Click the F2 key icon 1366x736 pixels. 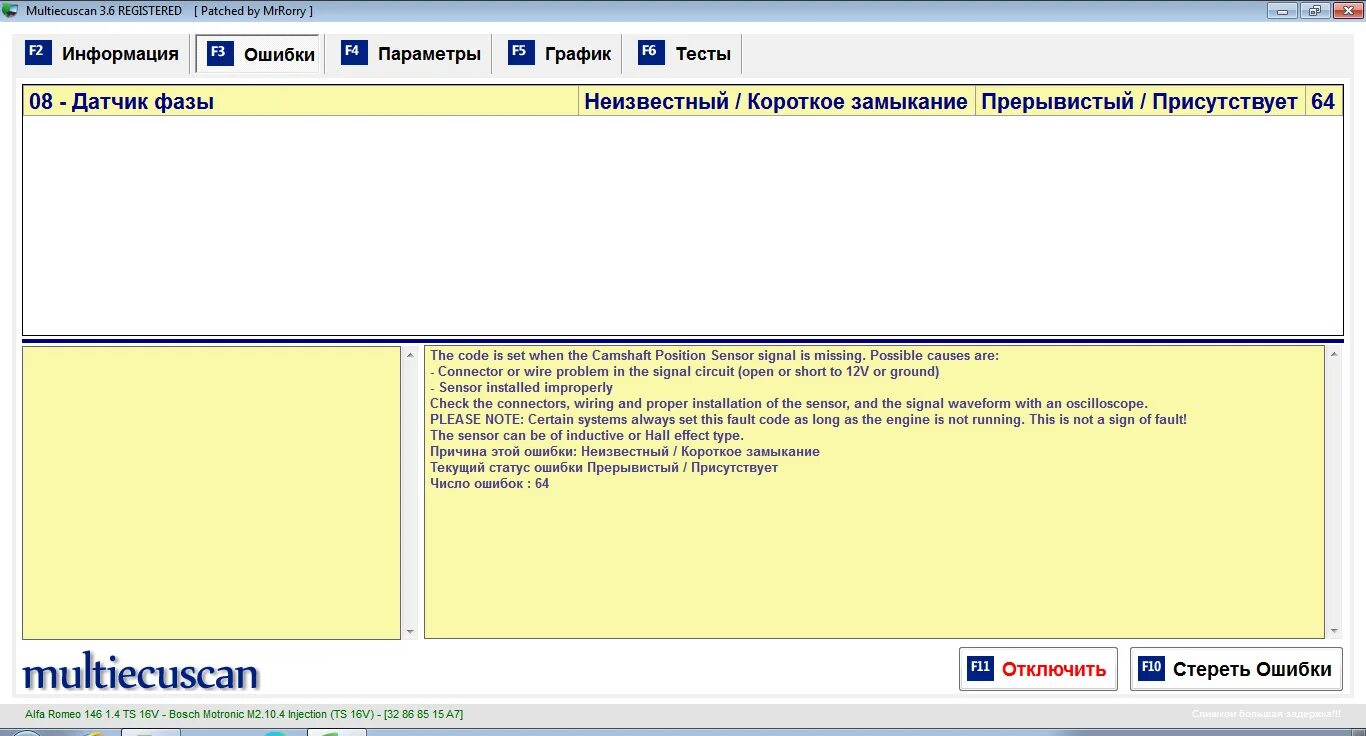pos(38,52)
